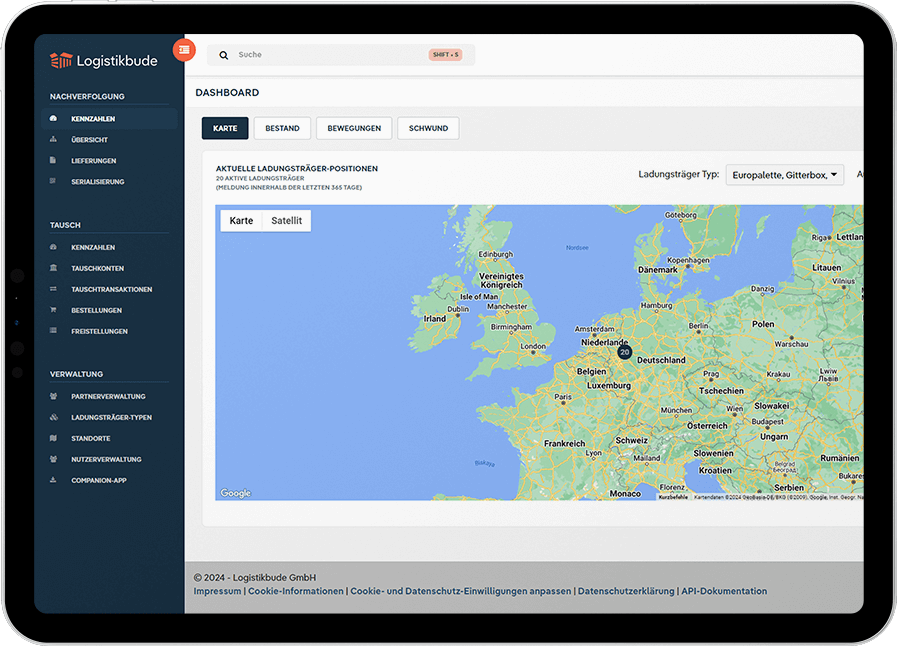Open Nutzerverwaltung in the sidebar
Screen dimensions: 897x646
(106, 459)
